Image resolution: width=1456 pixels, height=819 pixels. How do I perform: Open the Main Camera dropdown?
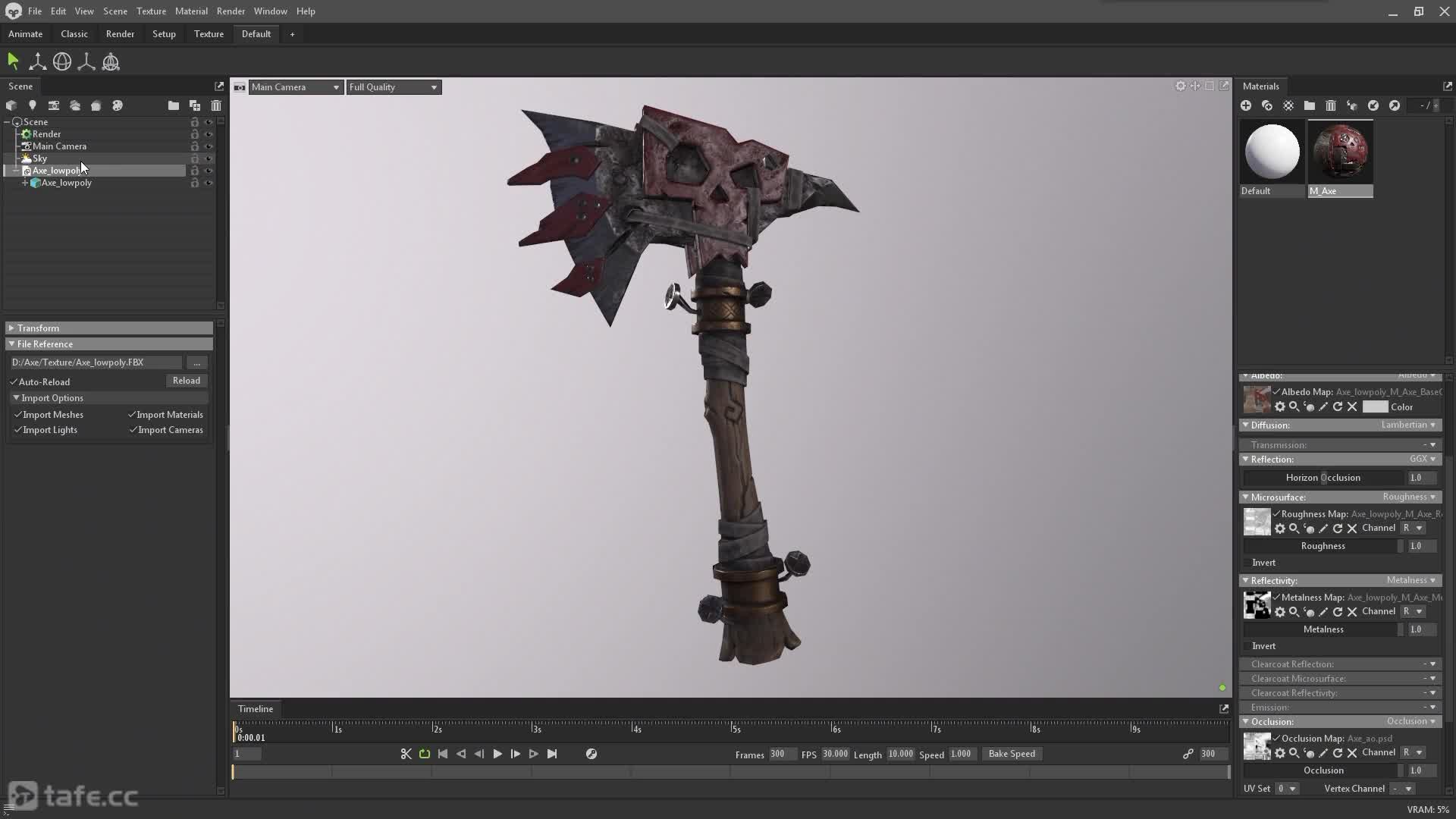pyautogui.click(x=296, y=87)
